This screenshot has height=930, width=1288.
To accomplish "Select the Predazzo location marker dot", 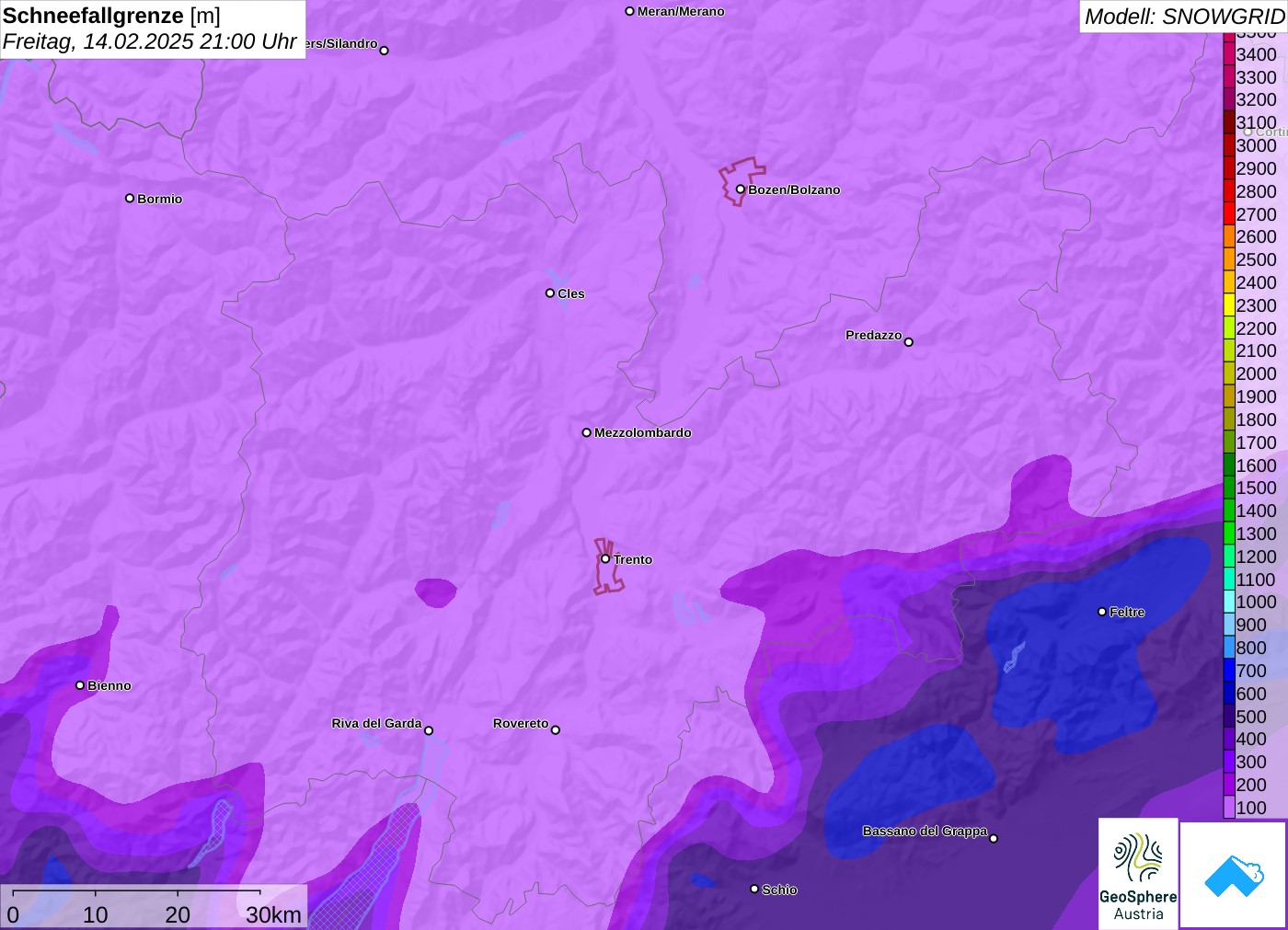I will (909, 342).
